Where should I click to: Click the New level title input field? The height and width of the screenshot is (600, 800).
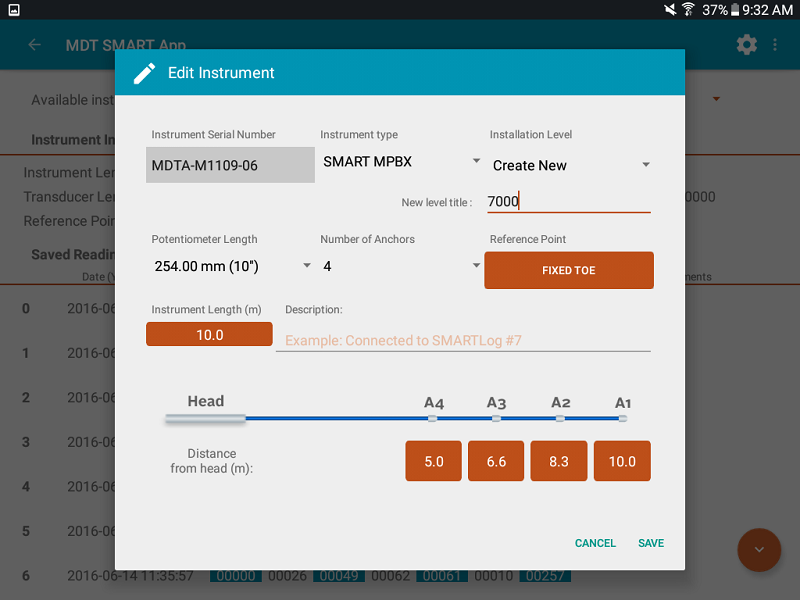pos(569,201)
